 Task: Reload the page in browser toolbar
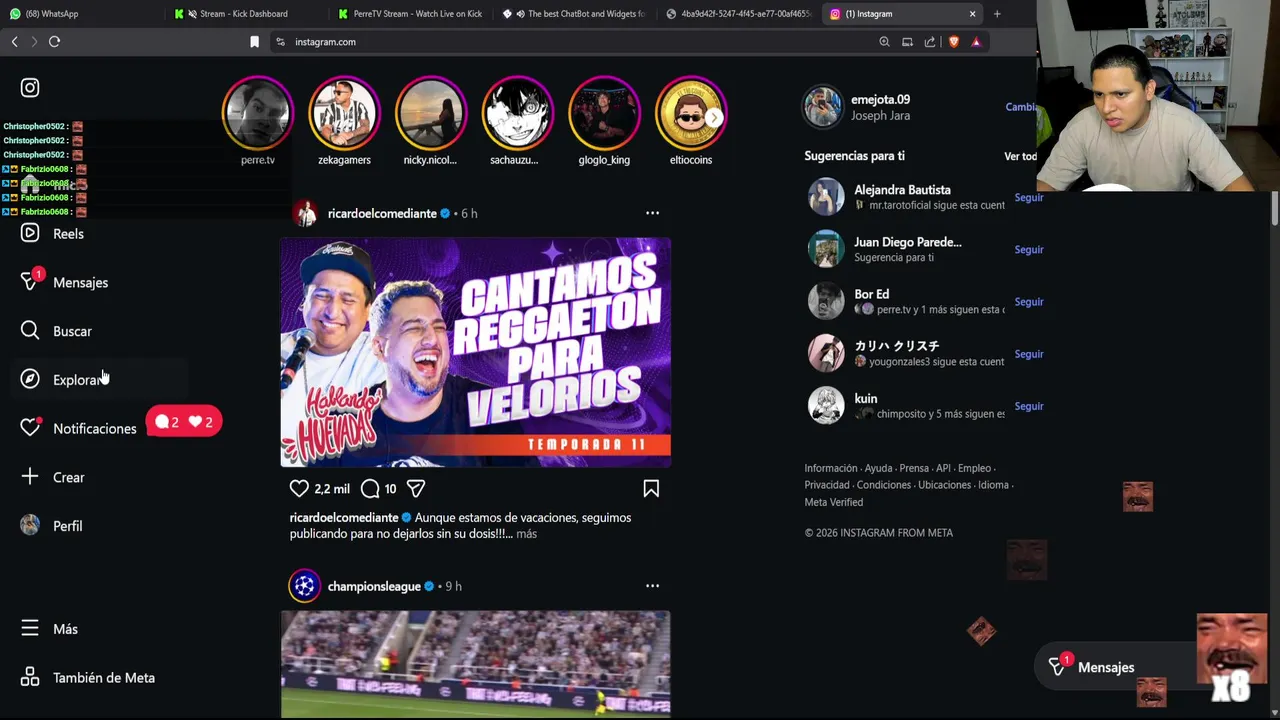(54, 41)
